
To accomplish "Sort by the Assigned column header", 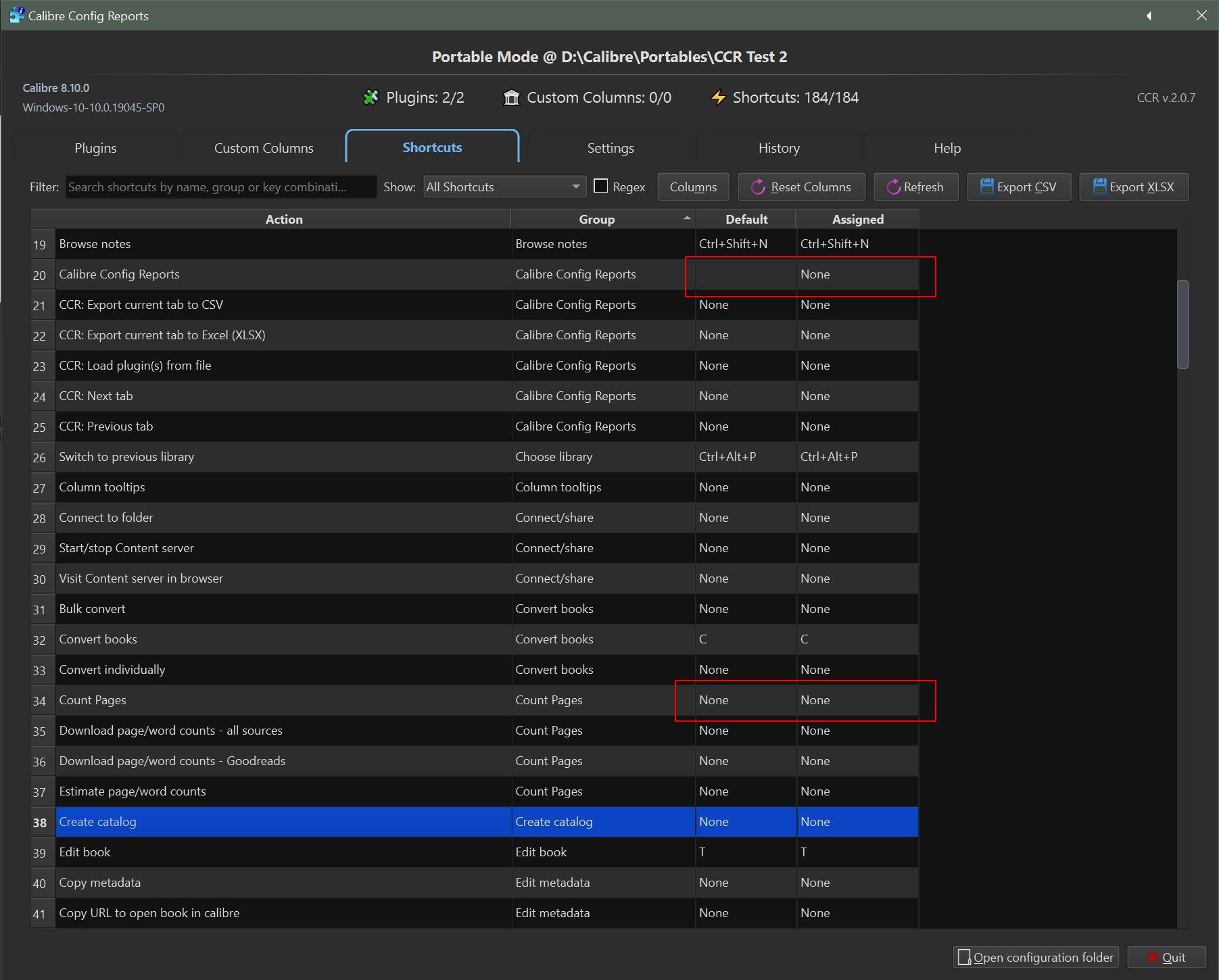I will coord(857,219).
